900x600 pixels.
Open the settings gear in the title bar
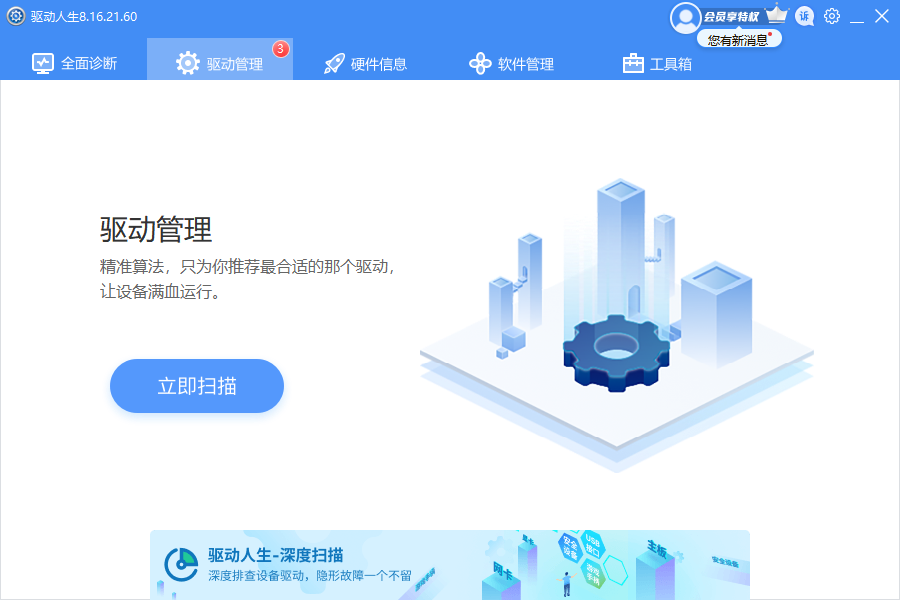pyautogui.click(x=831, y=16)
